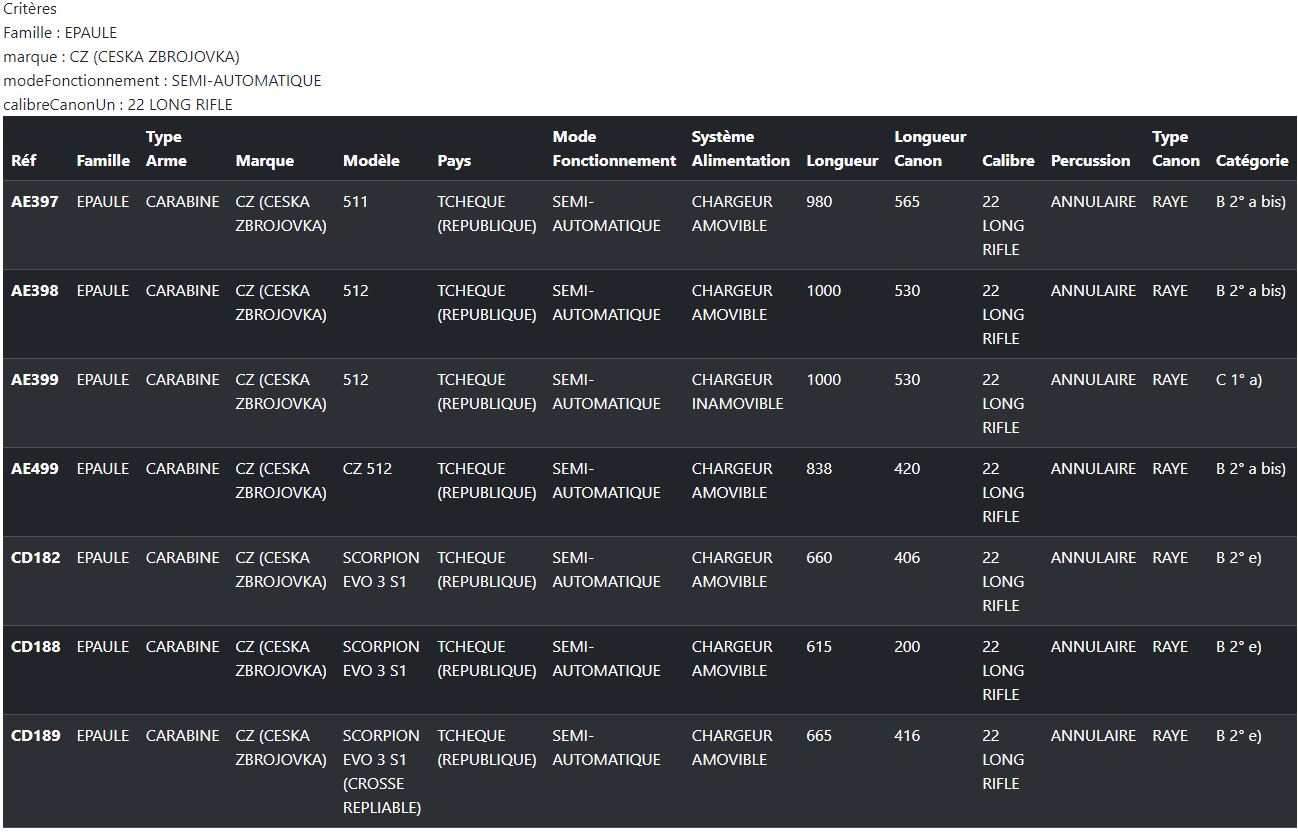1298x832 pixels.
Task: Click the 'Type Arme' column header
Action: pos(166,148)
